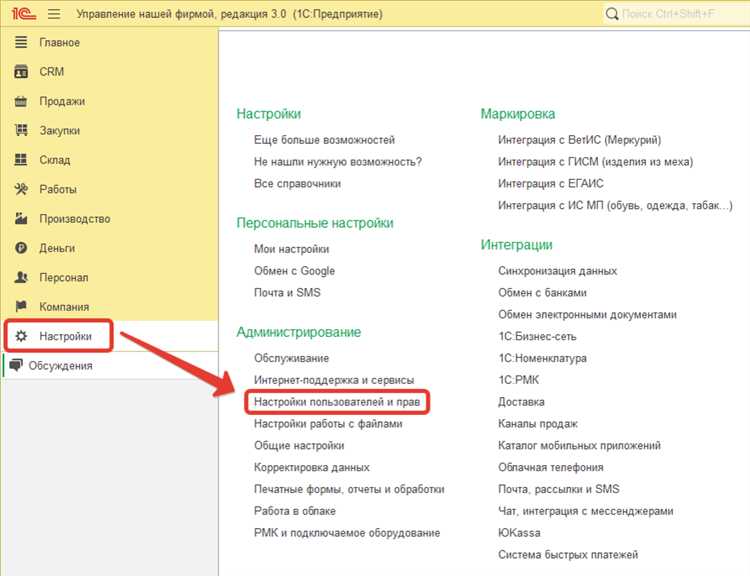The image size is (750, 576).
Task: Click Обмен с банками link
Action: (x=542, y=292)
